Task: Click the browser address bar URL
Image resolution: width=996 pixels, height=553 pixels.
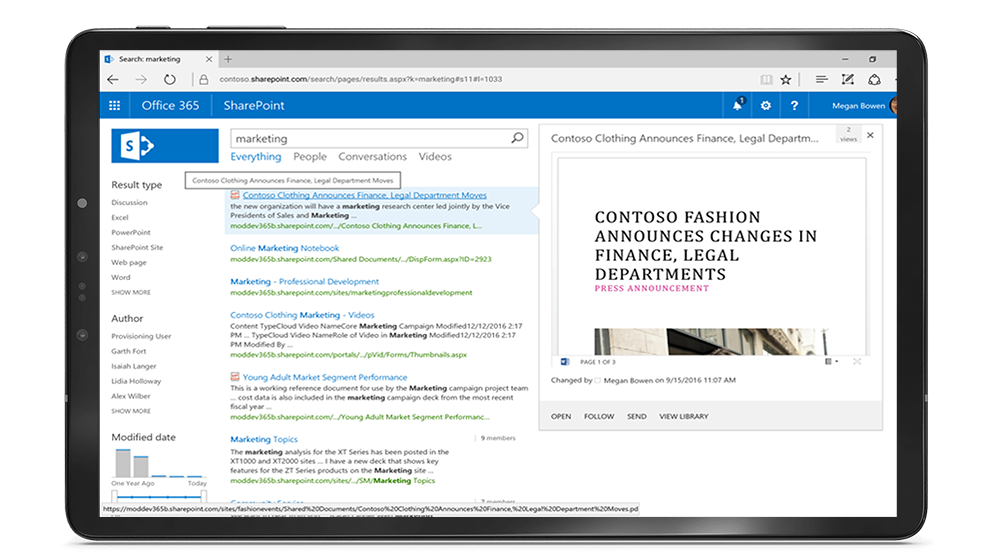Action: pyautogui.click(x=360, y=79)
